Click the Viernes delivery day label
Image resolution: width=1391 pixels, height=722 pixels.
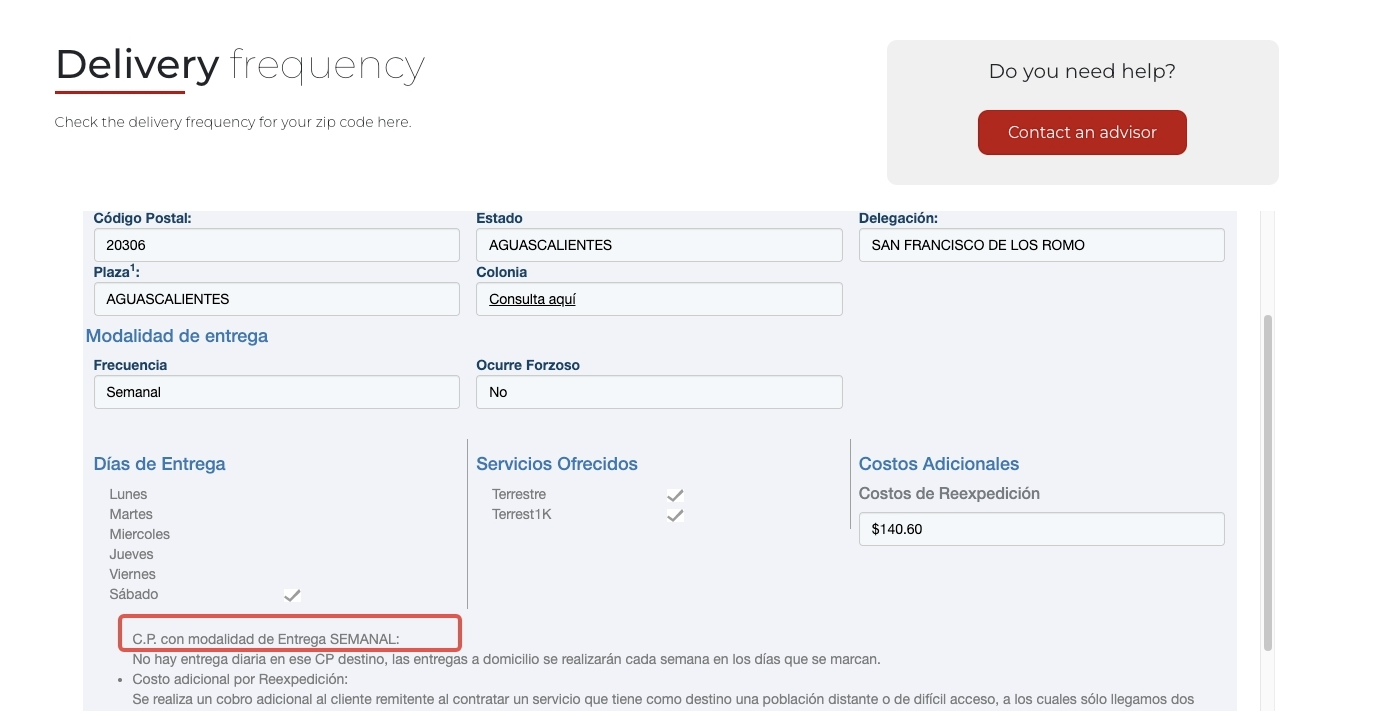pyautogui.click(x=133, y=574)
